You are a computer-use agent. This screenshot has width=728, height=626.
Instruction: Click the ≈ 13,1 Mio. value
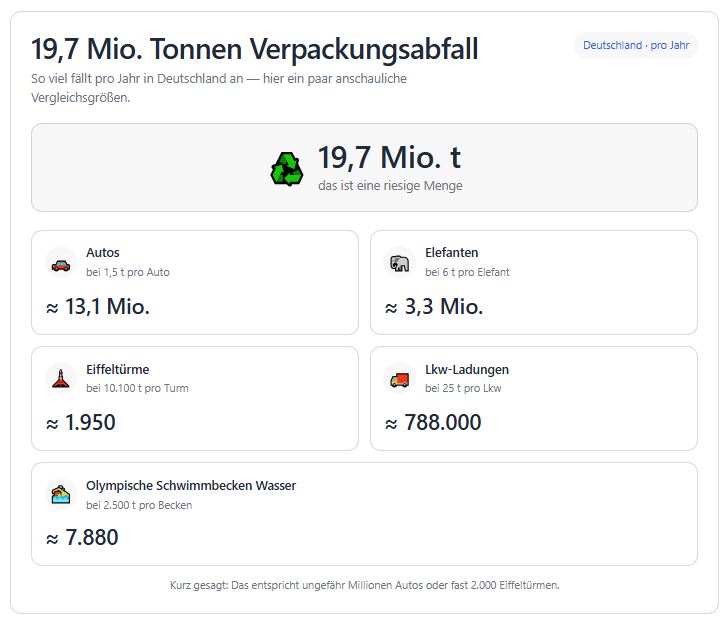pos(98,307)
